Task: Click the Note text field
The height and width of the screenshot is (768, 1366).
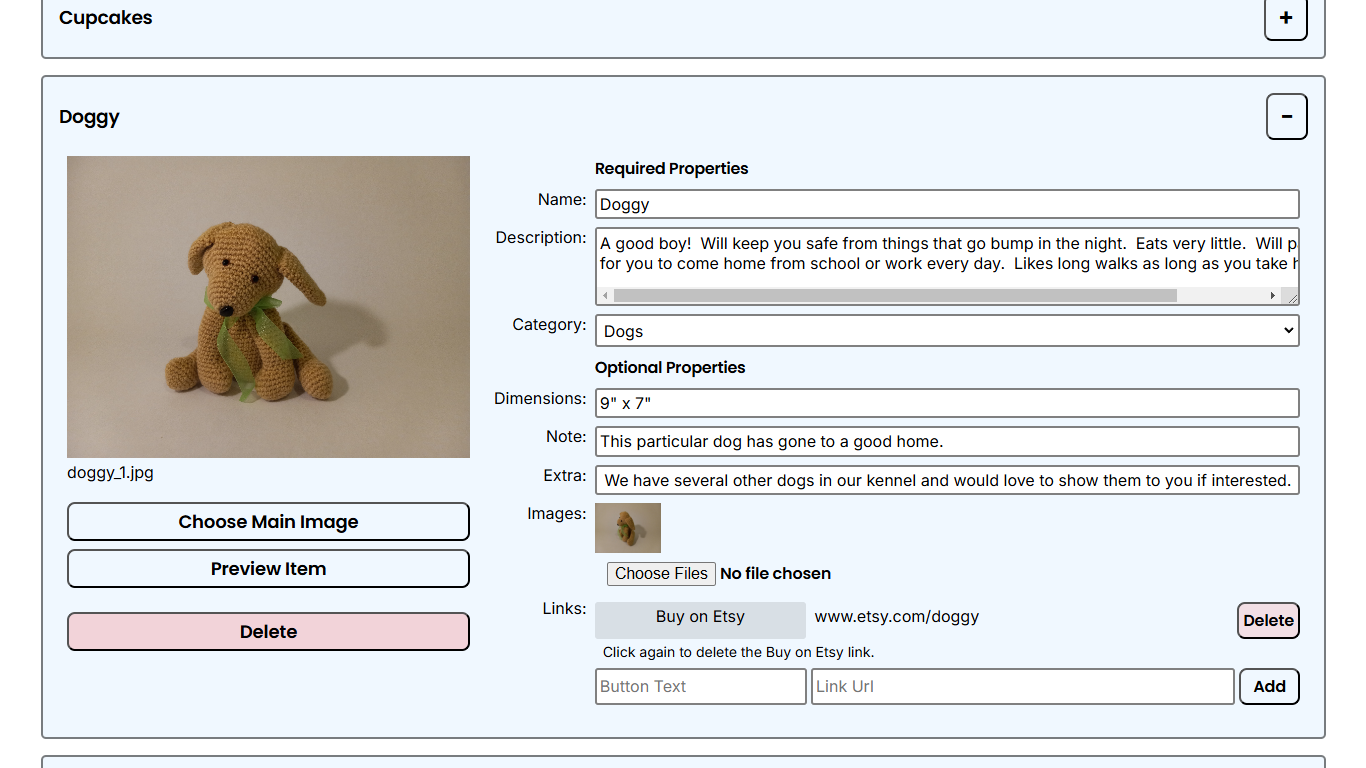Action: point(946,441)
